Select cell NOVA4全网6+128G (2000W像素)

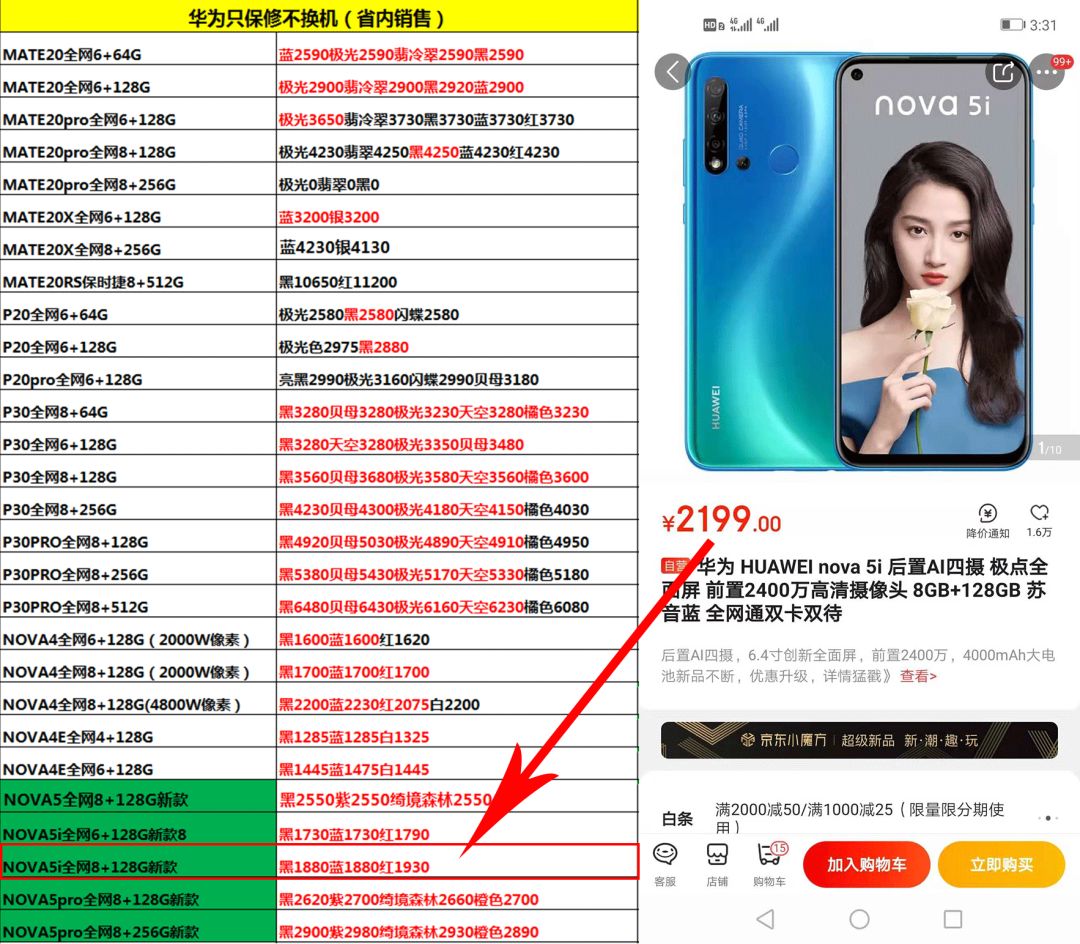pos(138,633)
